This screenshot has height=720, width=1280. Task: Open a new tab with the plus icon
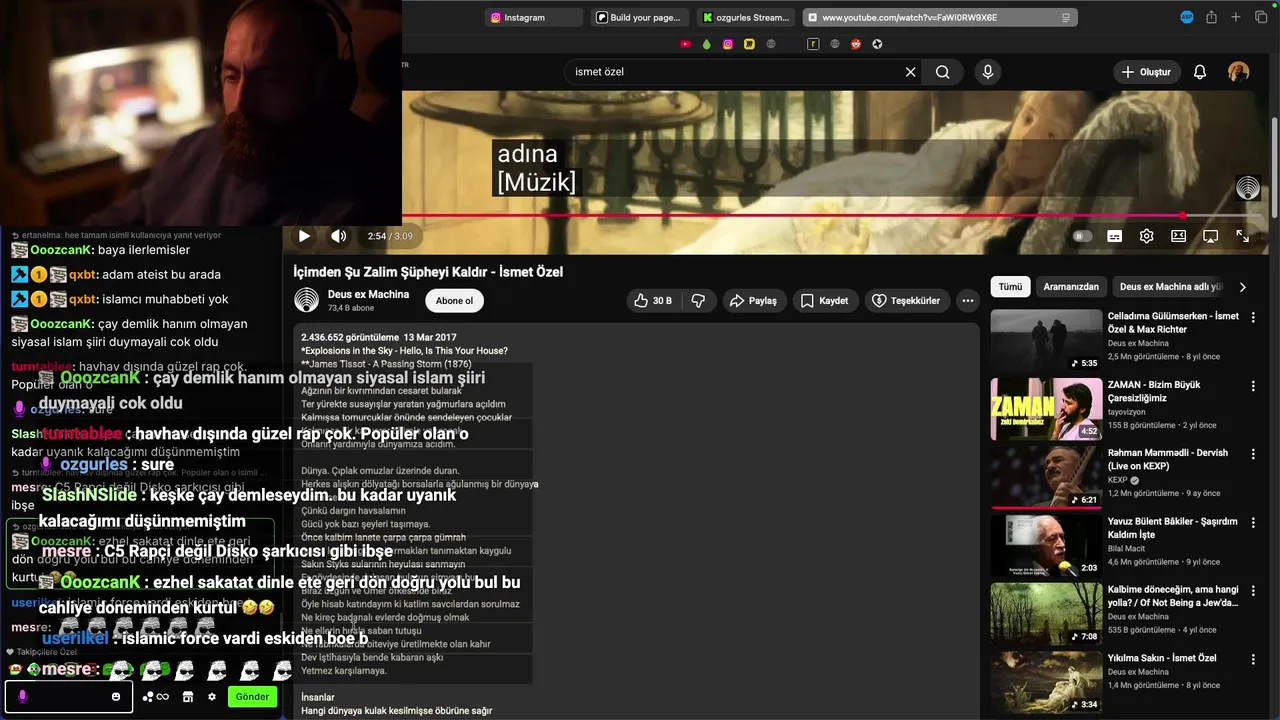[1236, 17]
